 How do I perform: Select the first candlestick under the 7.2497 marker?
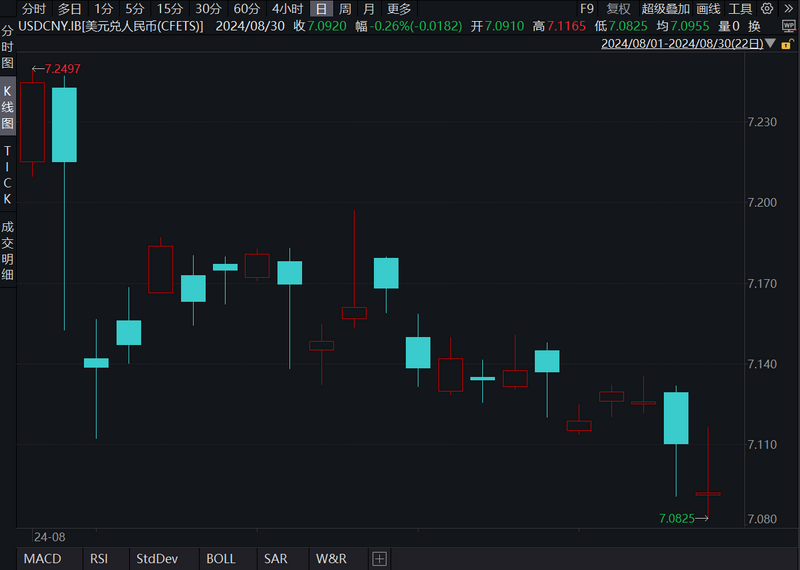[x=32, y=122]
